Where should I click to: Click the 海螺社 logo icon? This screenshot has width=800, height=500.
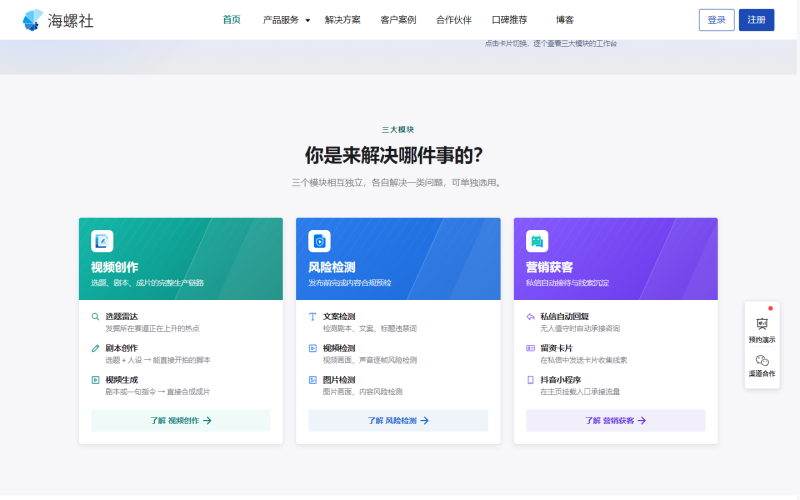click(33, 20)
